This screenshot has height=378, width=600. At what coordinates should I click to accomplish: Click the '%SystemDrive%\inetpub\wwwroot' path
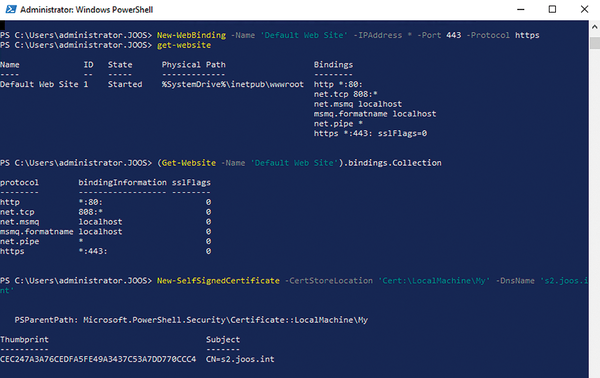pos(233,84)
